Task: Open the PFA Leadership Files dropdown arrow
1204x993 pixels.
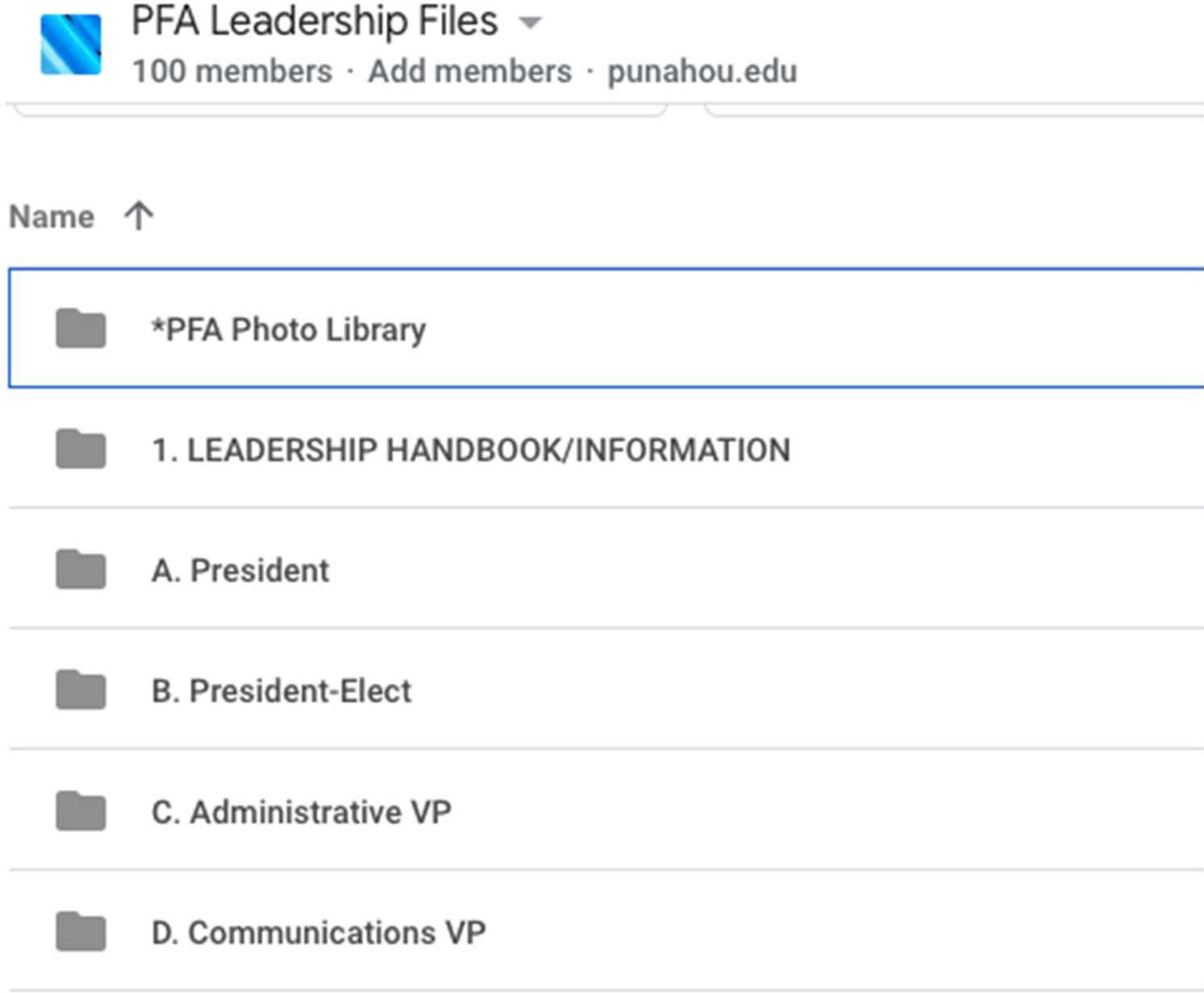Action: 530,23
